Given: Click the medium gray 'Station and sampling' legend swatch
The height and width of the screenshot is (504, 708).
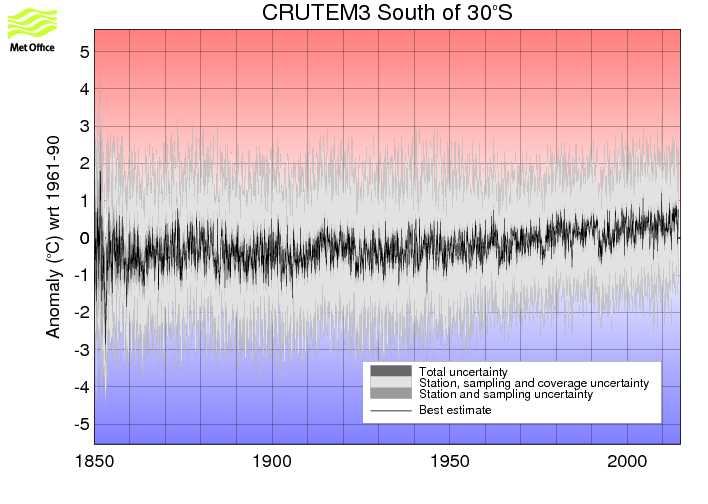Looking at the screenshot, I should tap(391, 393).
